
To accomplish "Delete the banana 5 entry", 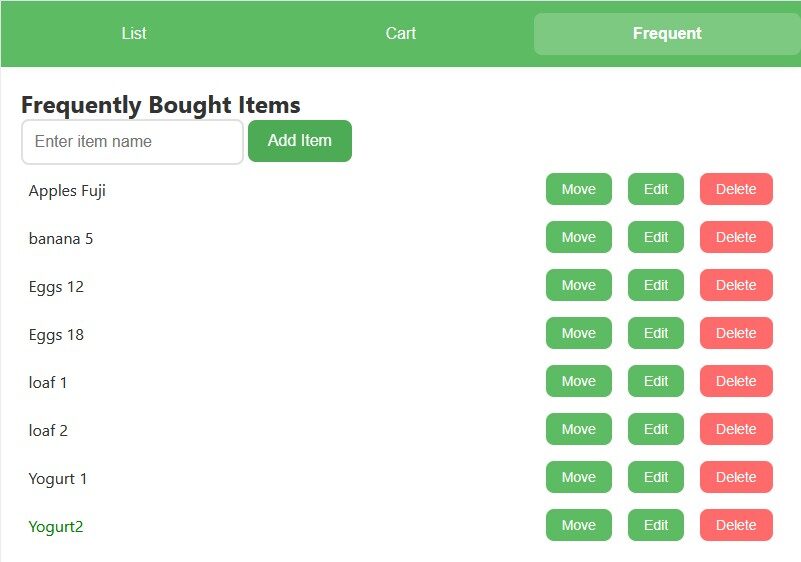I will coord(736,237).
